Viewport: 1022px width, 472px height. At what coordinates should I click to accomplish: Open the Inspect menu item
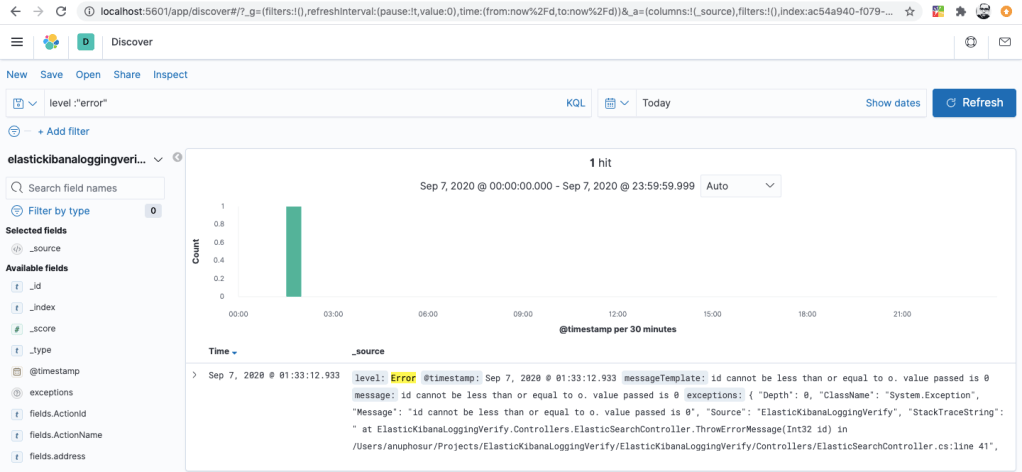(x=170, y=75)
